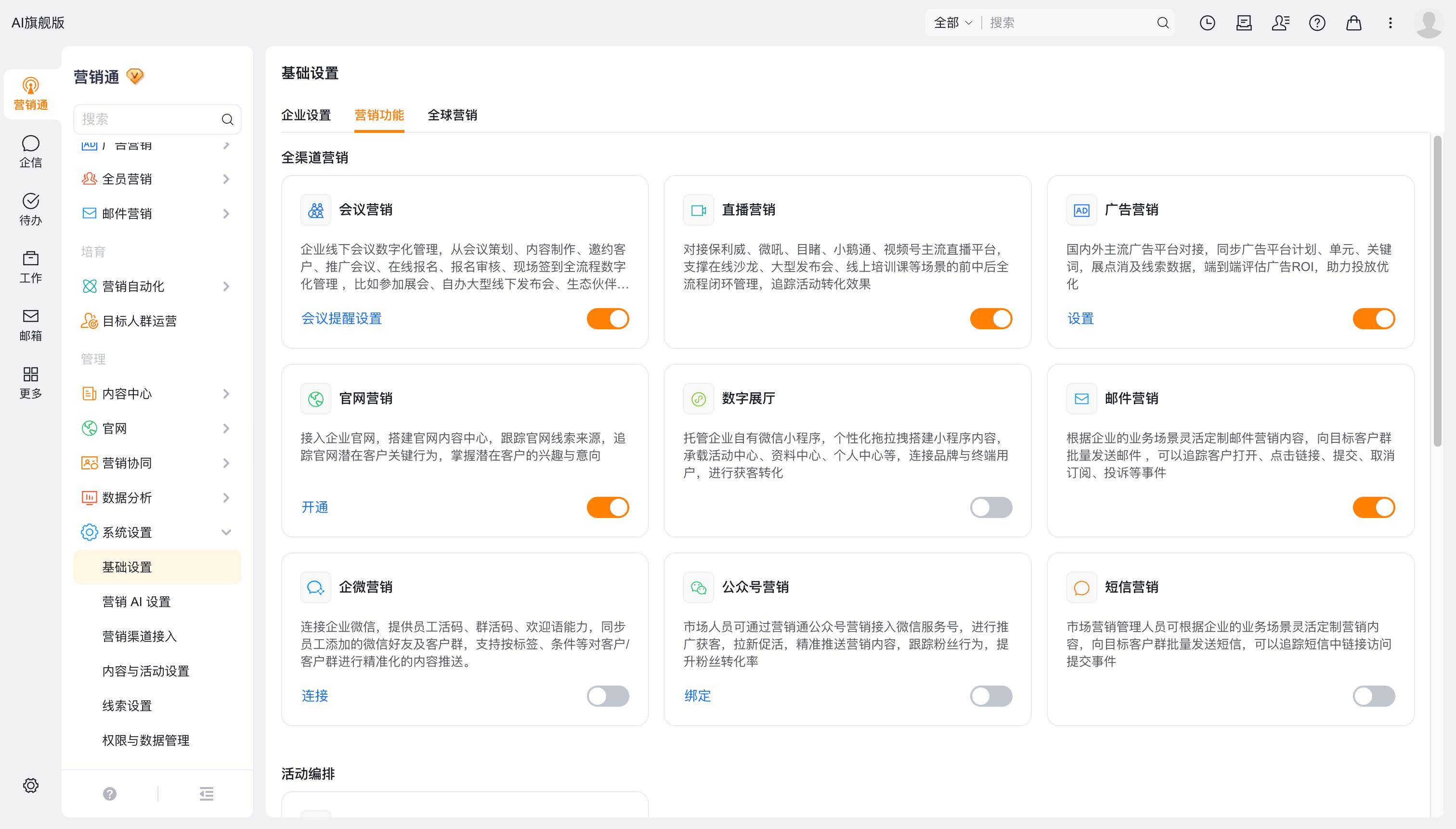Image resolution: width=1456 pixels, height=829 pixels.
Task: Open the 邮箱 mail icon in left rail
Action: pos(31,324)
